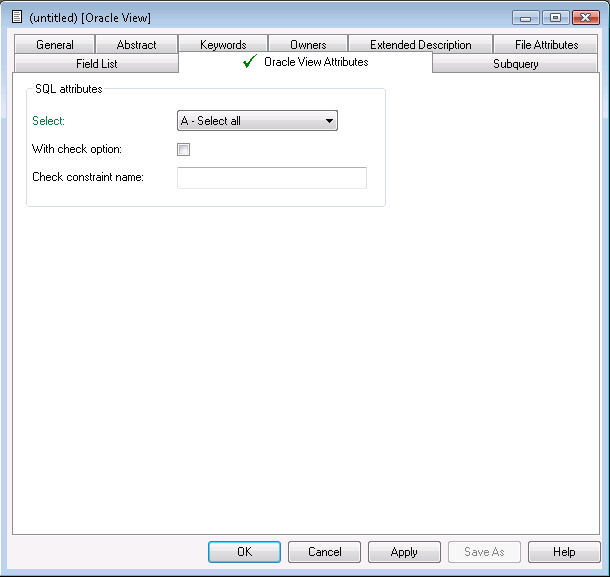610x577 pixels.
Task: Go to the Keywords tab
Action: pyautogui.click(x=223, y=45)
